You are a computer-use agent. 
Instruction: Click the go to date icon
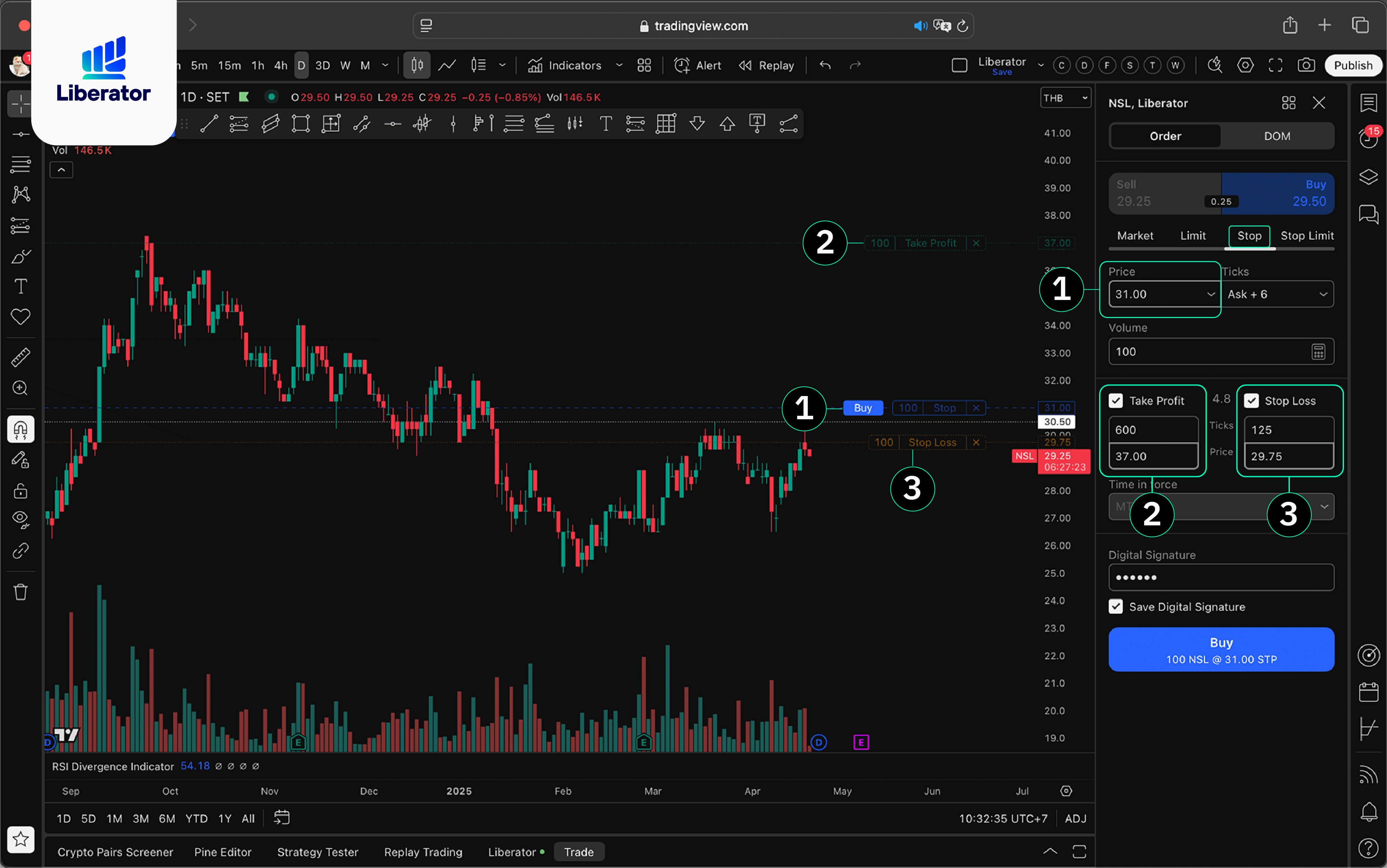pos(281,818)
